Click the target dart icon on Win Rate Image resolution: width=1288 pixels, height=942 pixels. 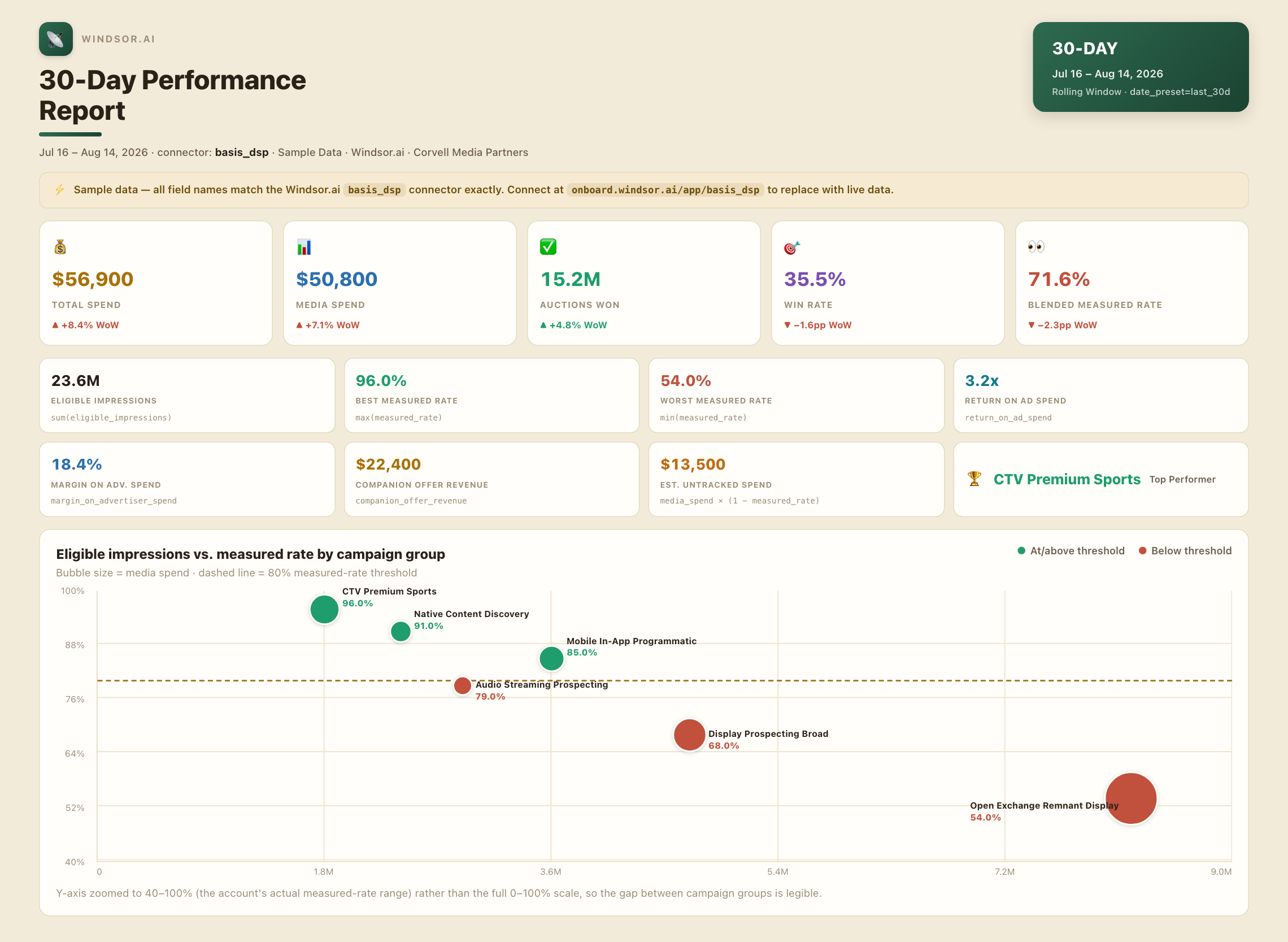tap(791, 247)
